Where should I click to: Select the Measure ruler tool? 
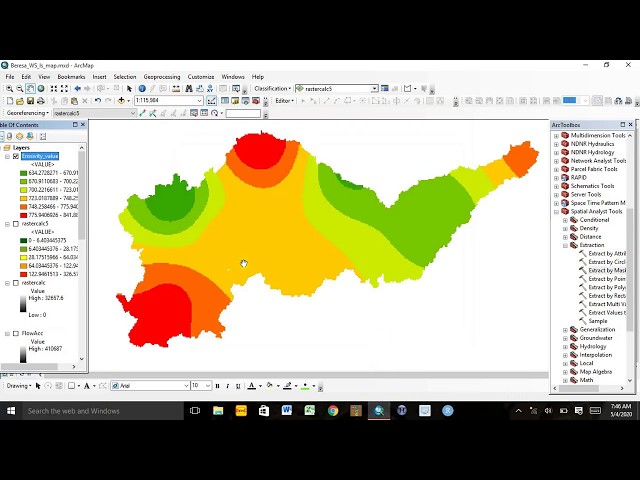[x=176, y=89]
